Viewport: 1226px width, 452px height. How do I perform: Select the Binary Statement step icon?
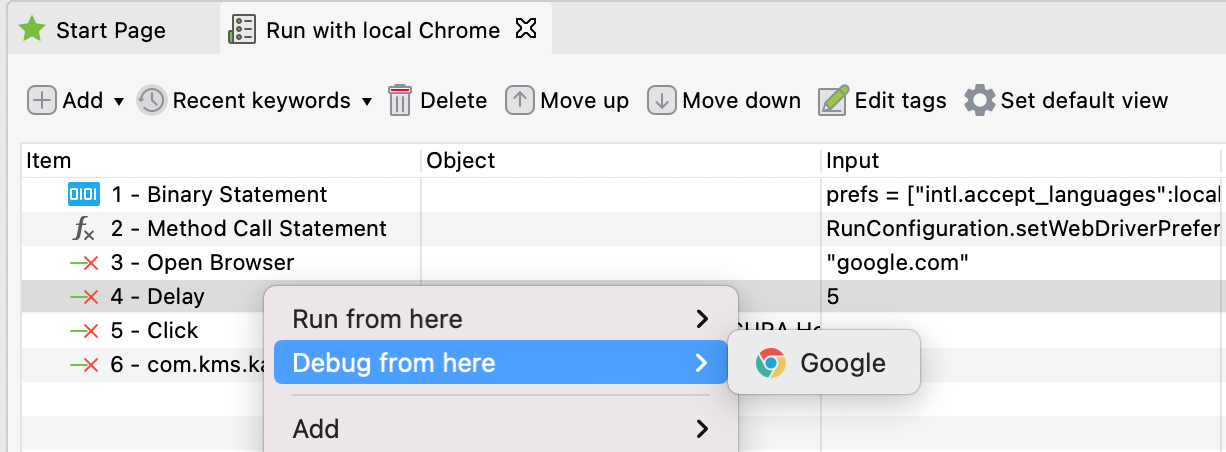pos(84,194)
